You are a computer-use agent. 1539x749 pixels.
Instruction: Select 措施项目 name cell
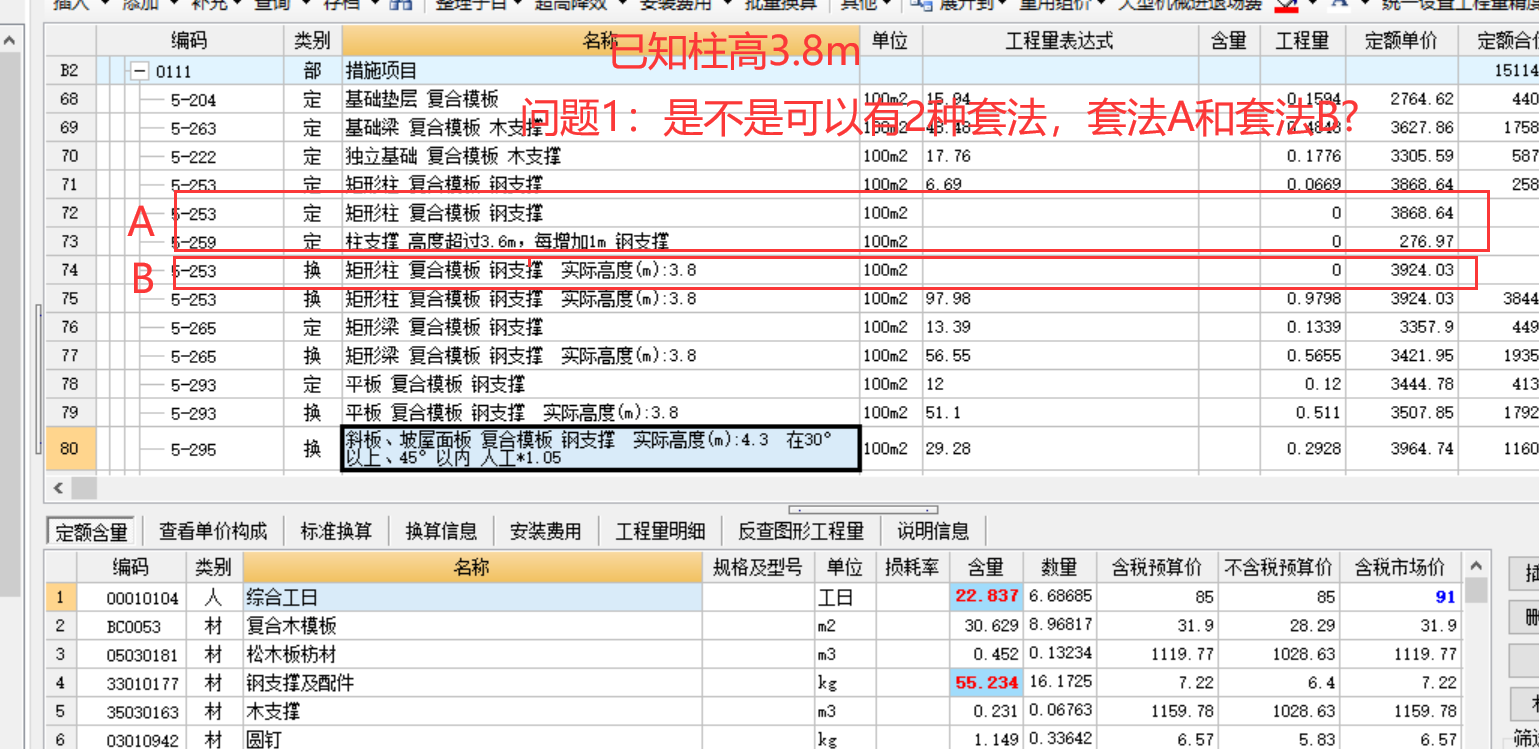coord(600,71)
